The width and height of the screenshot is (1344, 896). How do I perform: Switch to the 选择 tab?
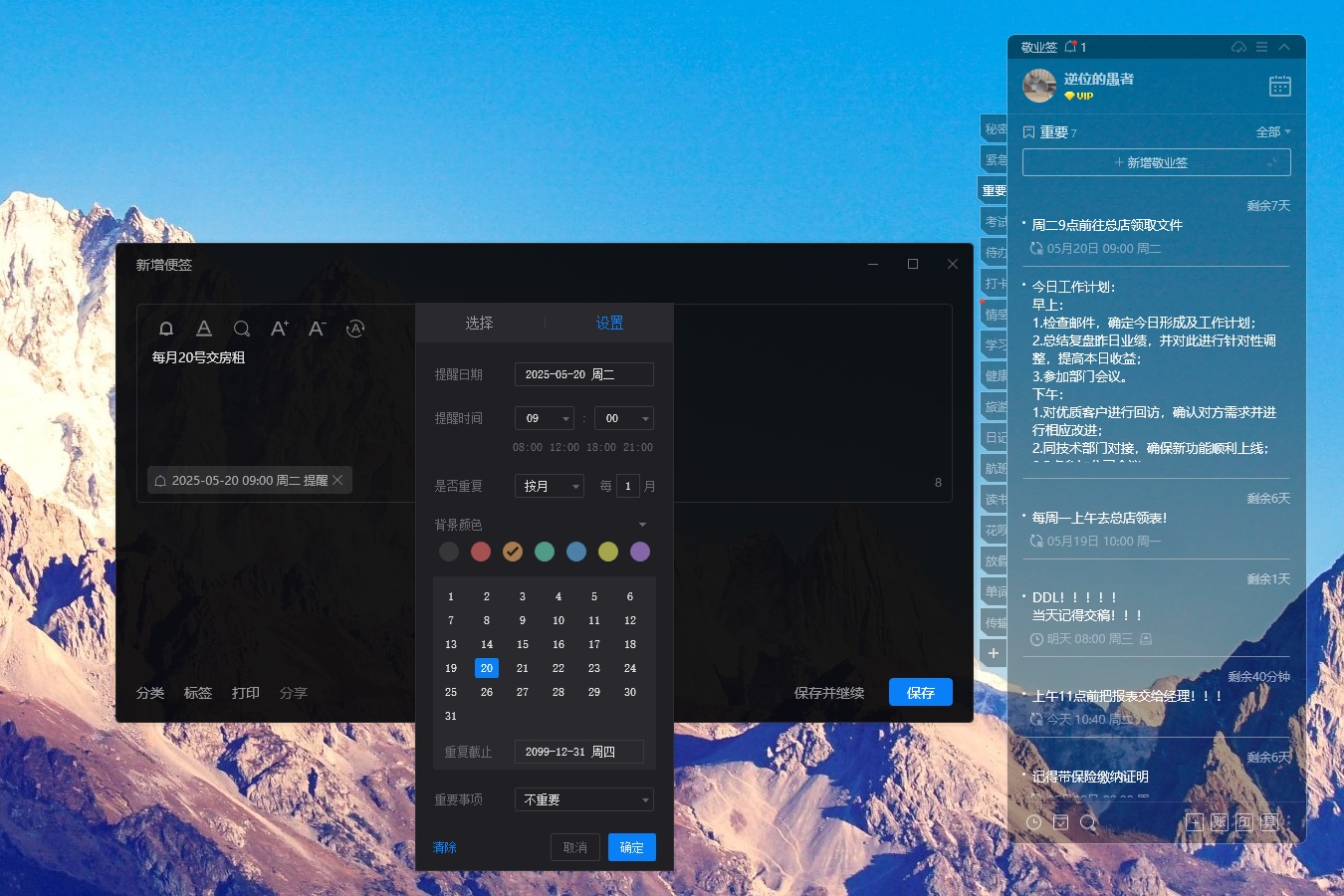479,323
